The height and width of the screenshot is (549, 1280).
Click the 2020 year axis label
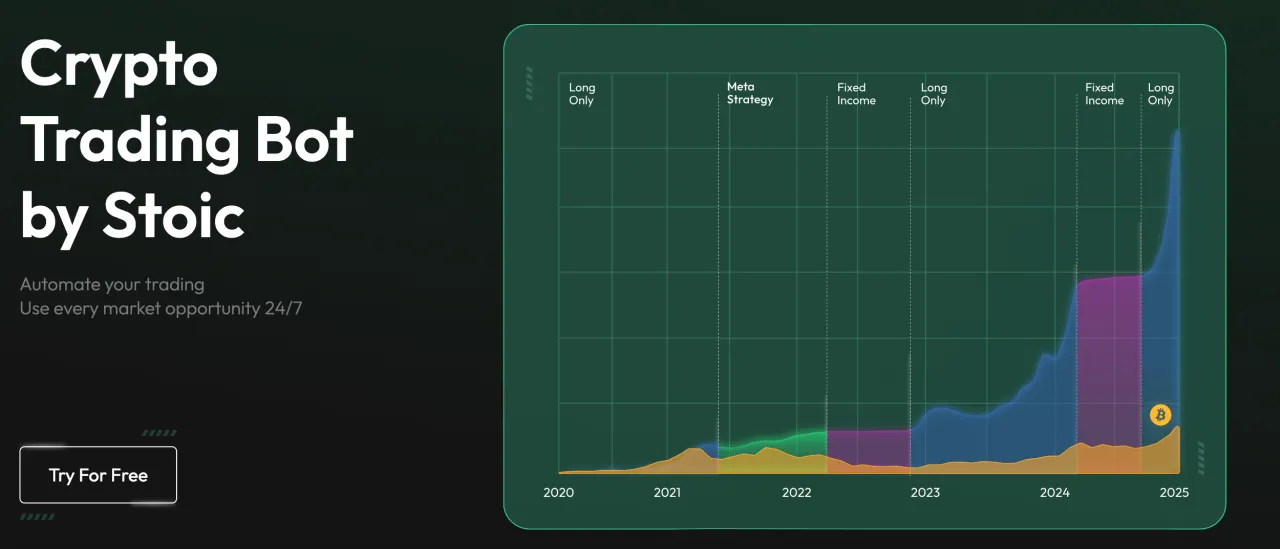point(558,493)
